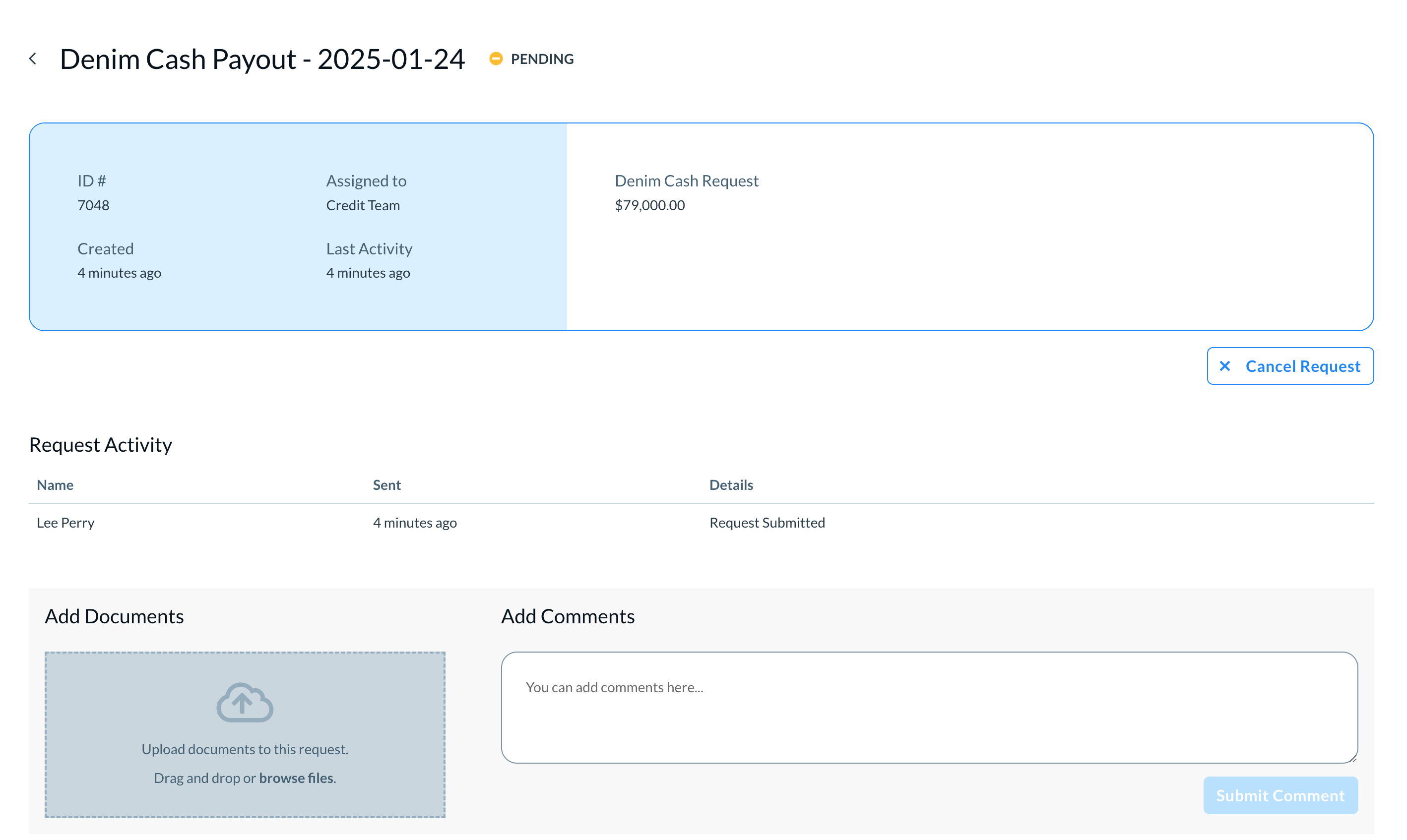Click the Name column header

tap(55, 485)
